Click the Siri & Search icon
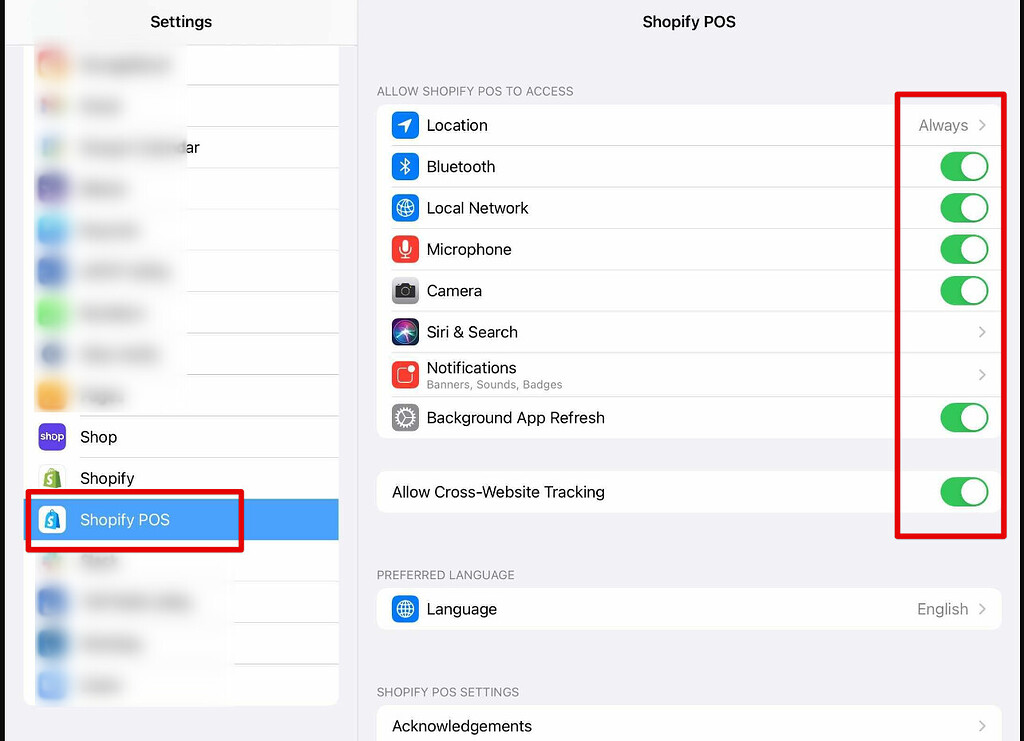Screen dimensions: 1024x741 tap(404, 332)
